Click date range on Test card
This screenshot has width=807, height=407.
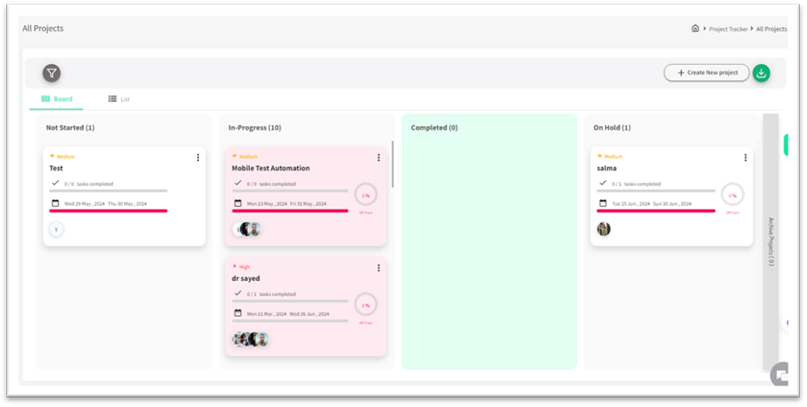coord(106,204)
